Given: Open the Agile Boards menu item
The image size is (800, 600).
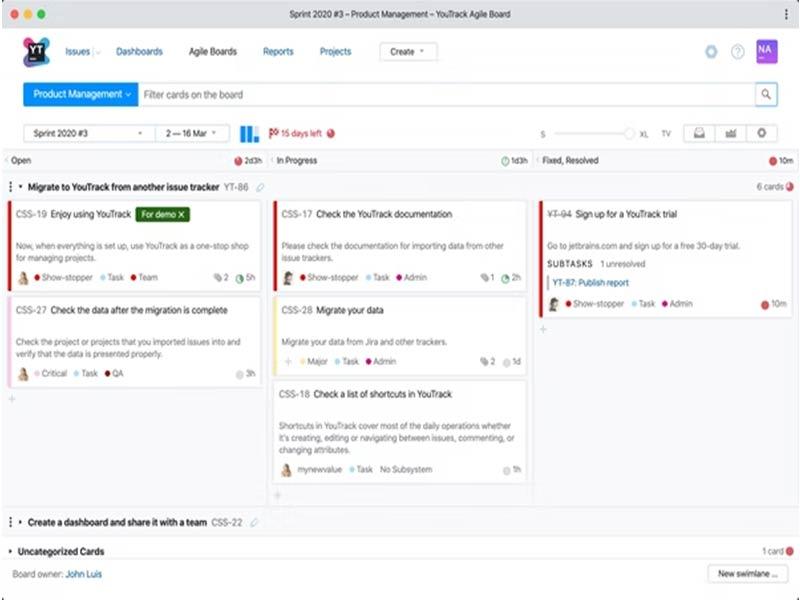Looking at the screenshot, I should tap(213, 52).
